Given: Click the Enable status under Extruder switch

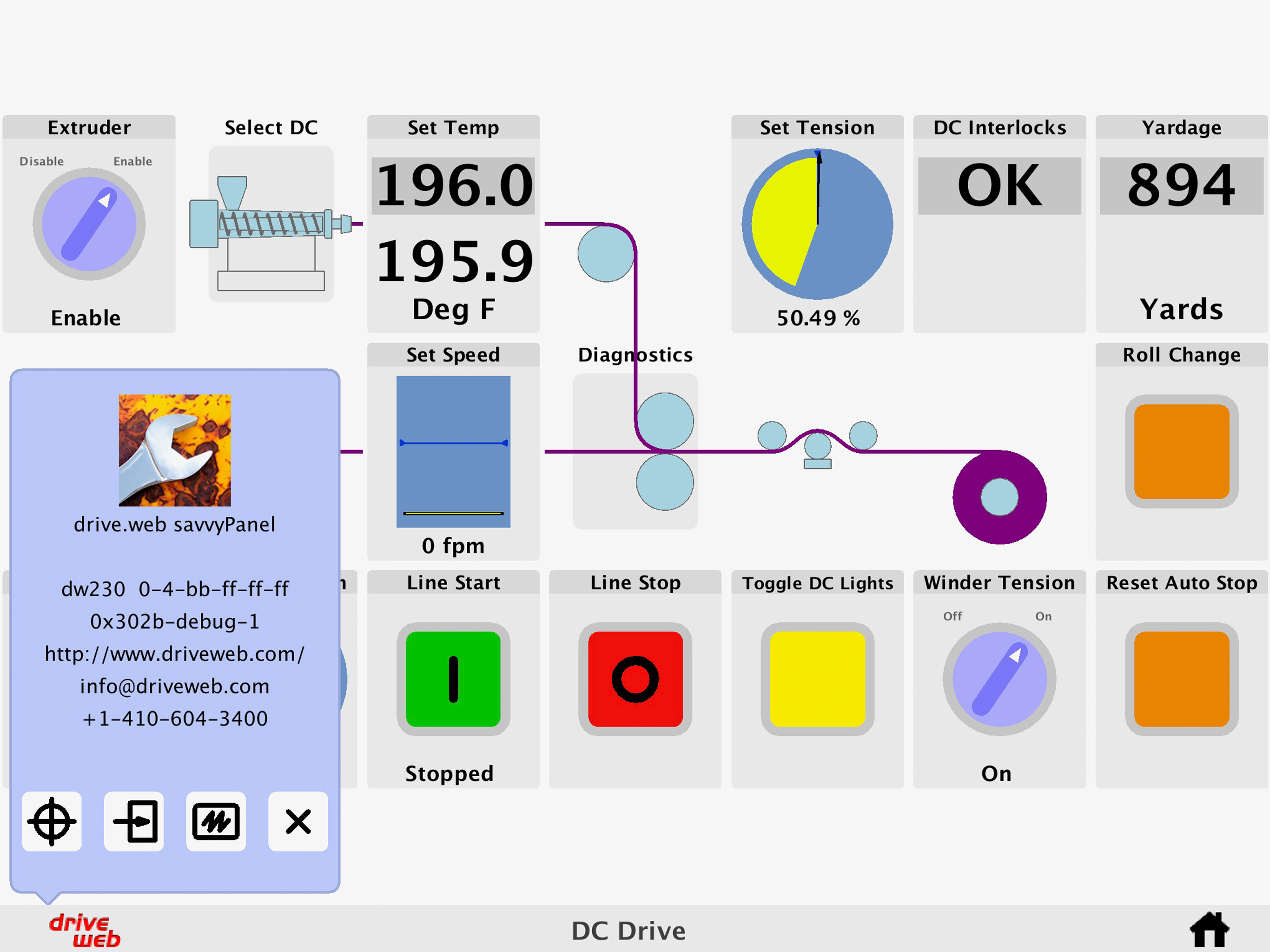Looking at the screenshot, I should pyautogui.click(x=86, y=318).
